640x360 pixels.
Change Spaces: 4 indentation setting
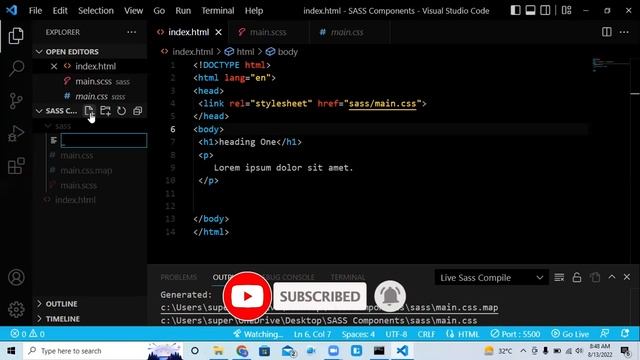coord(358,334)
